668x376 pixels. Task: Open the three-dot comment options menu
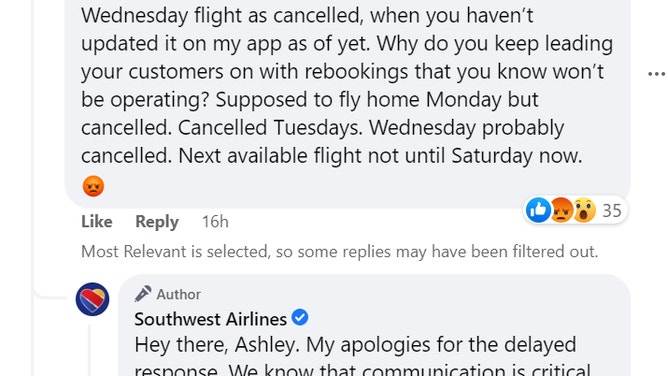tap(656, 74)
